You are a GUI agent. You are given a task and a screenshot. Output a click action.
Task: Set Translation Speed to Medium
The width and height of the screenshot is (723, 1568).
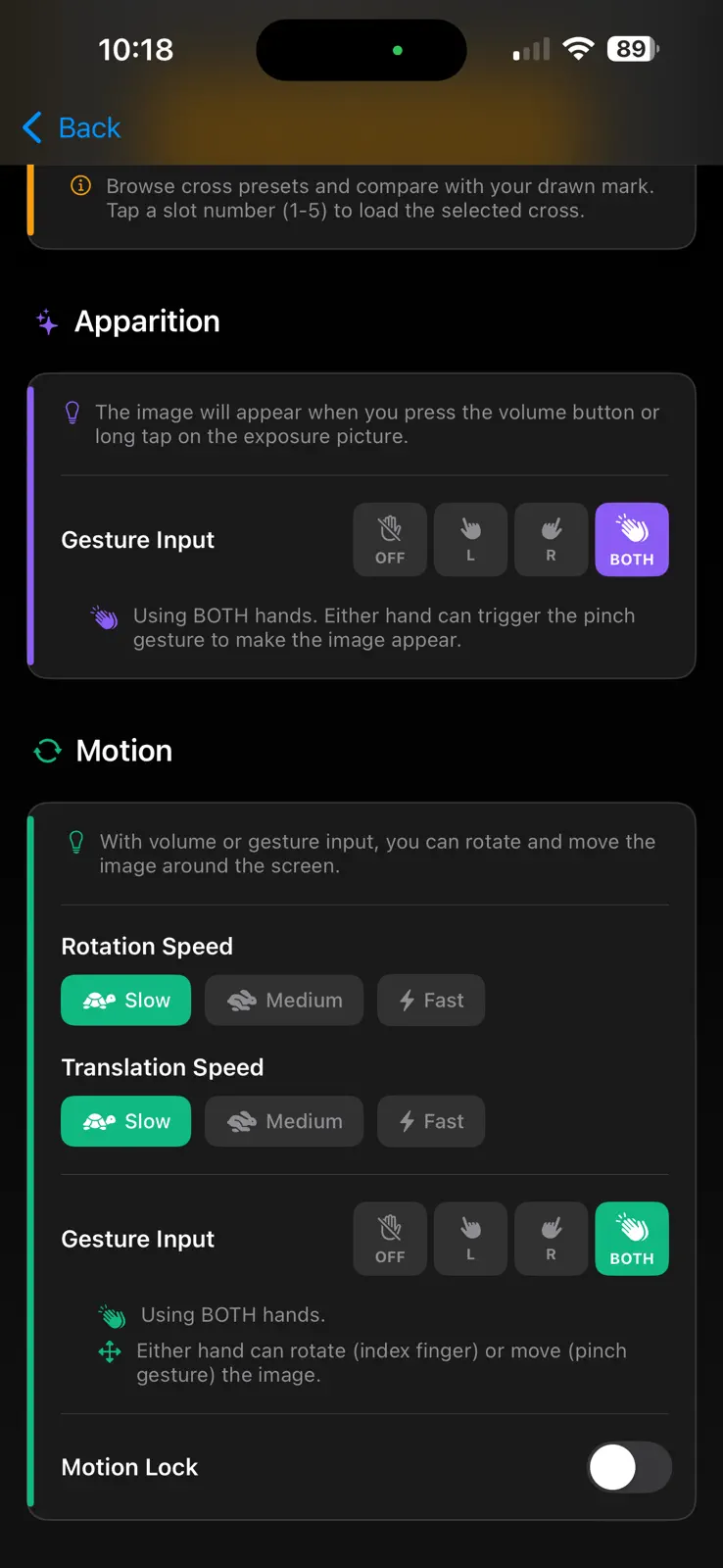click(284, 1121)
